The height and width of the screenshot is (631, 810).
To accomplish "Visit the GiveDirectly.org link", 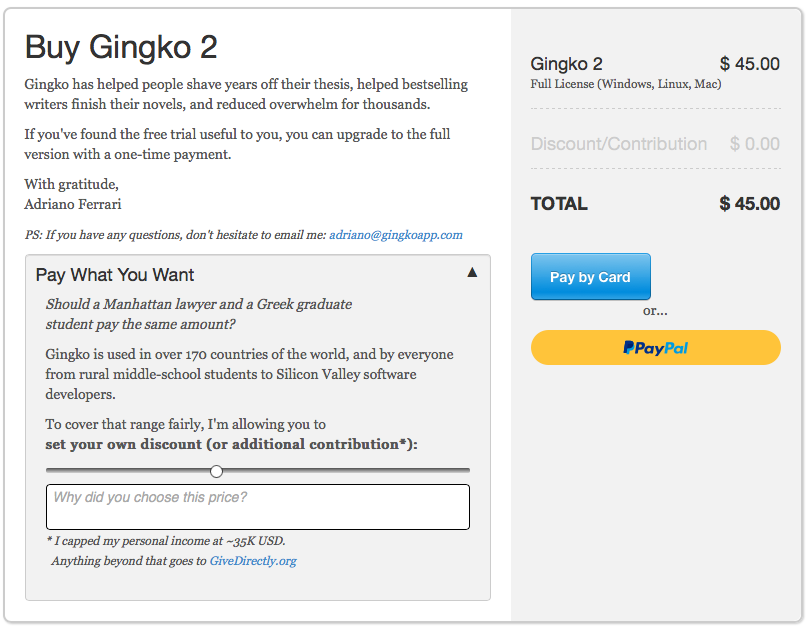I will click(x=253, y=561).
